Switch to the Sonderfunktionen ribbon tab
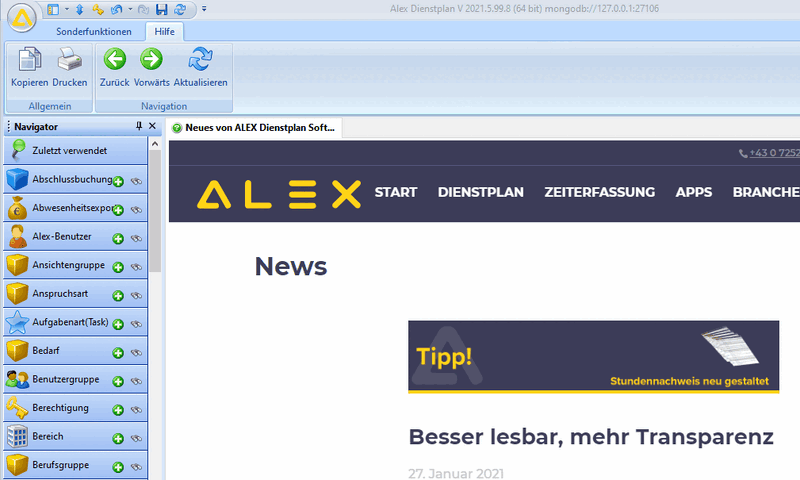This screenshot has height=480, width=800. (93, 32)
